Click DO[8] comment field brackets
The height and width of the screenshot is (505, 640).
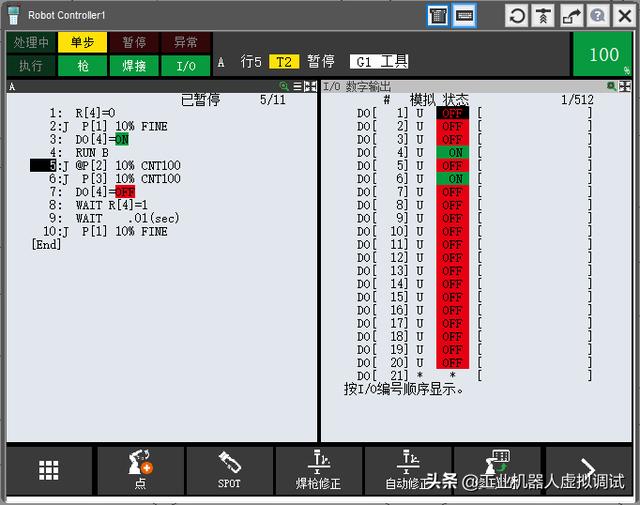coord(535,205)
